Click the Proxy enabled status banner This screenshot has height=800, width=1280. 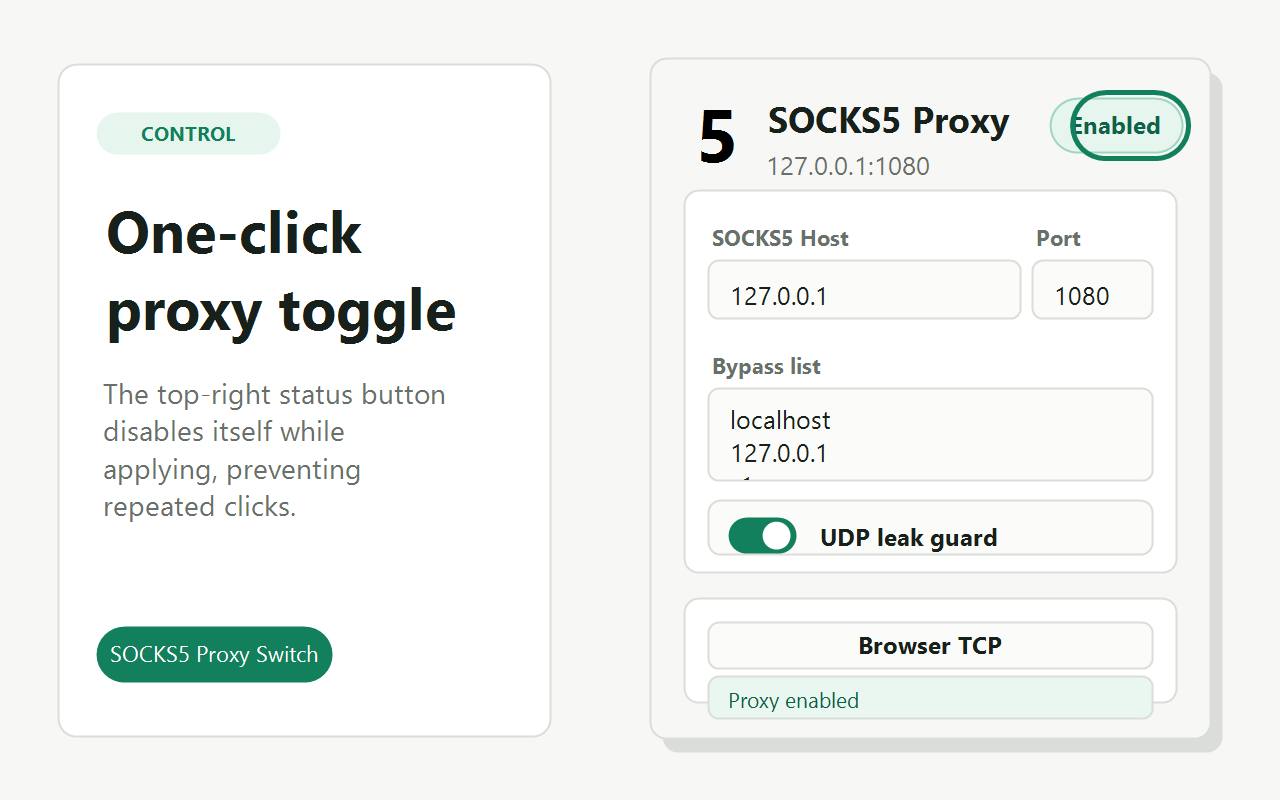(930, 698)
